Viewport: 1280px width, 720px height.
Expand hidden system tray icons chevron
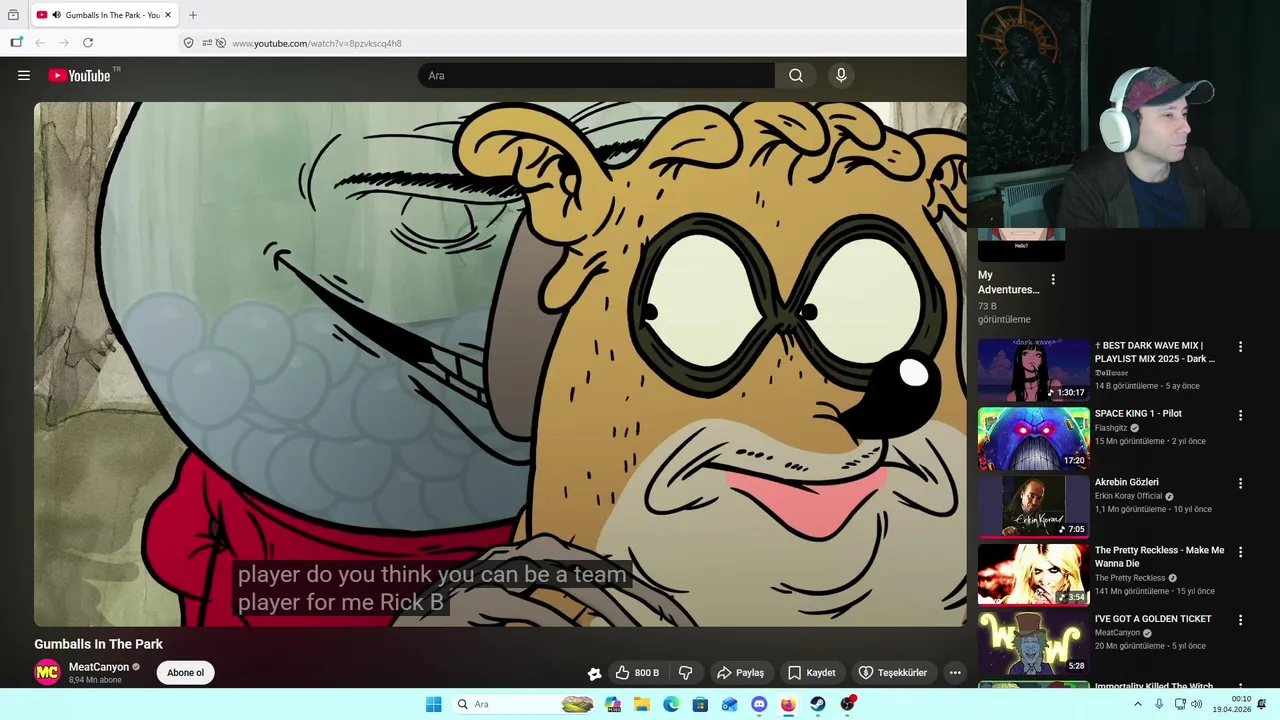[1137, 704]
